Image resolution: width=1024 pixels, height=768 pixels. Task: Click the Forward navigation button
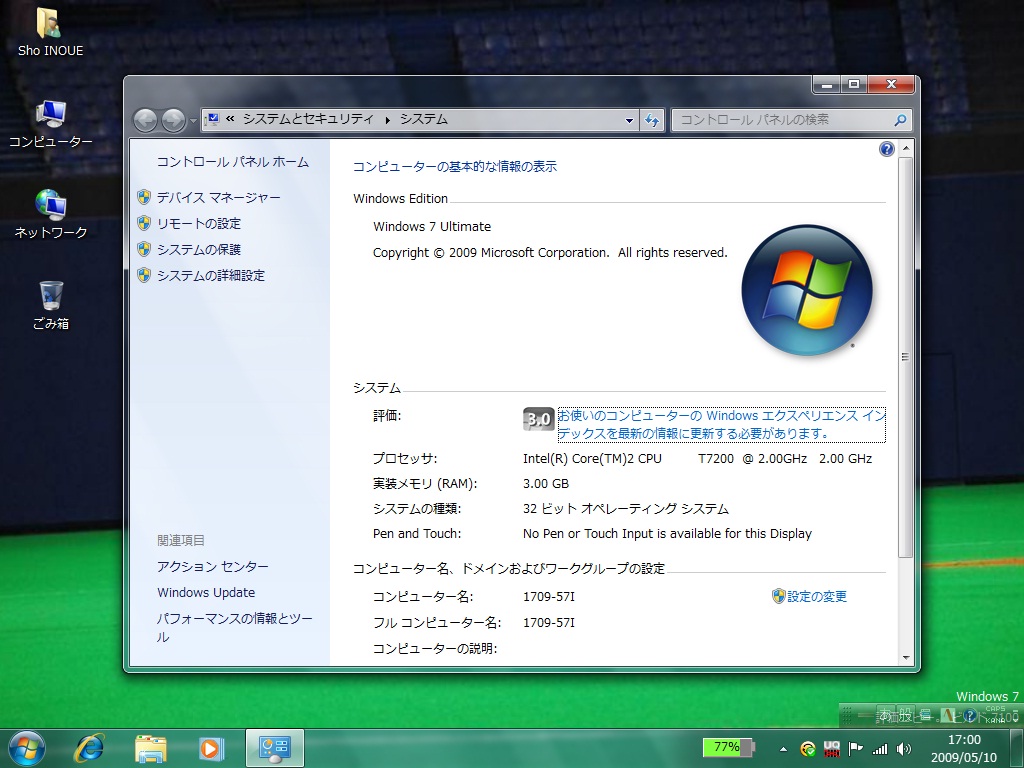(x=173, y=120)
